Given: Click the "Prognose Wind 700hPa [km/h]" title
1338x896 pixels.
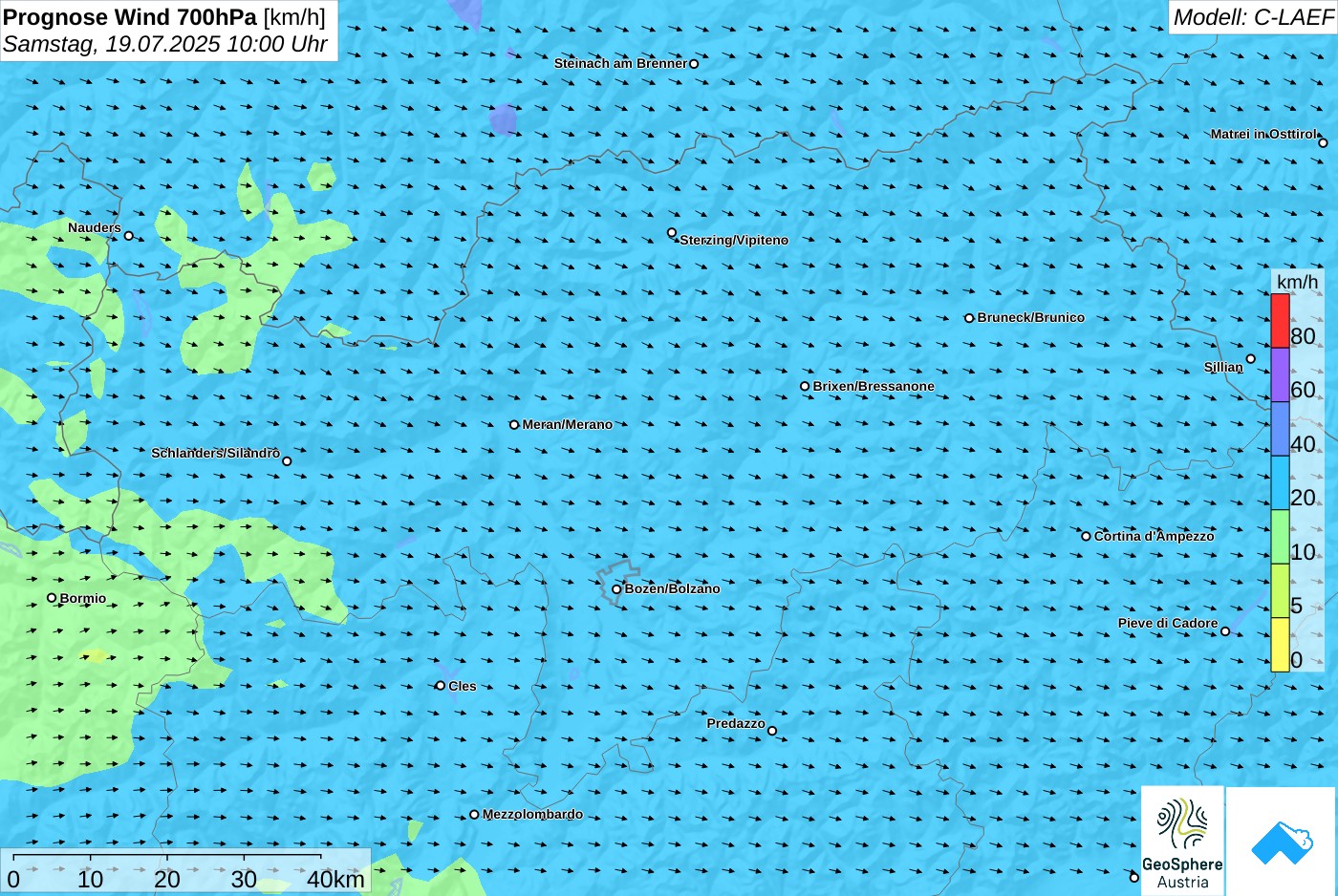Looking at the screenshot, I should (164, 17).
